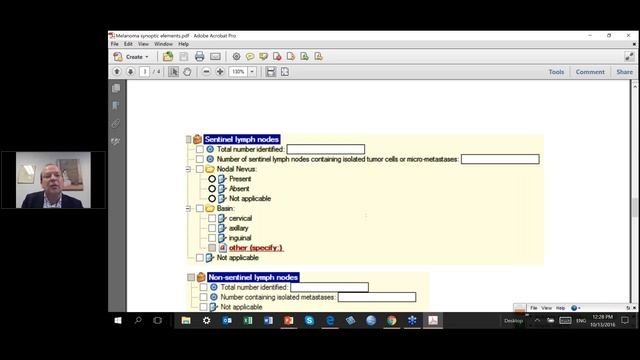
Task: Open page thumbnails side panel
Action: 116,88
